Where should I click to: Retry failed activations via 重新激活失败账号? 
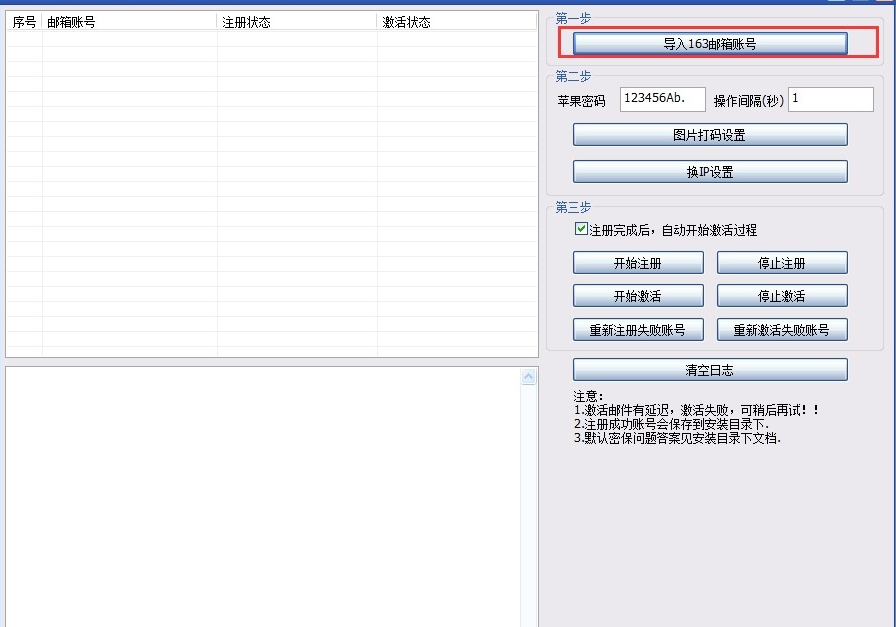click(x=781, y=329)
